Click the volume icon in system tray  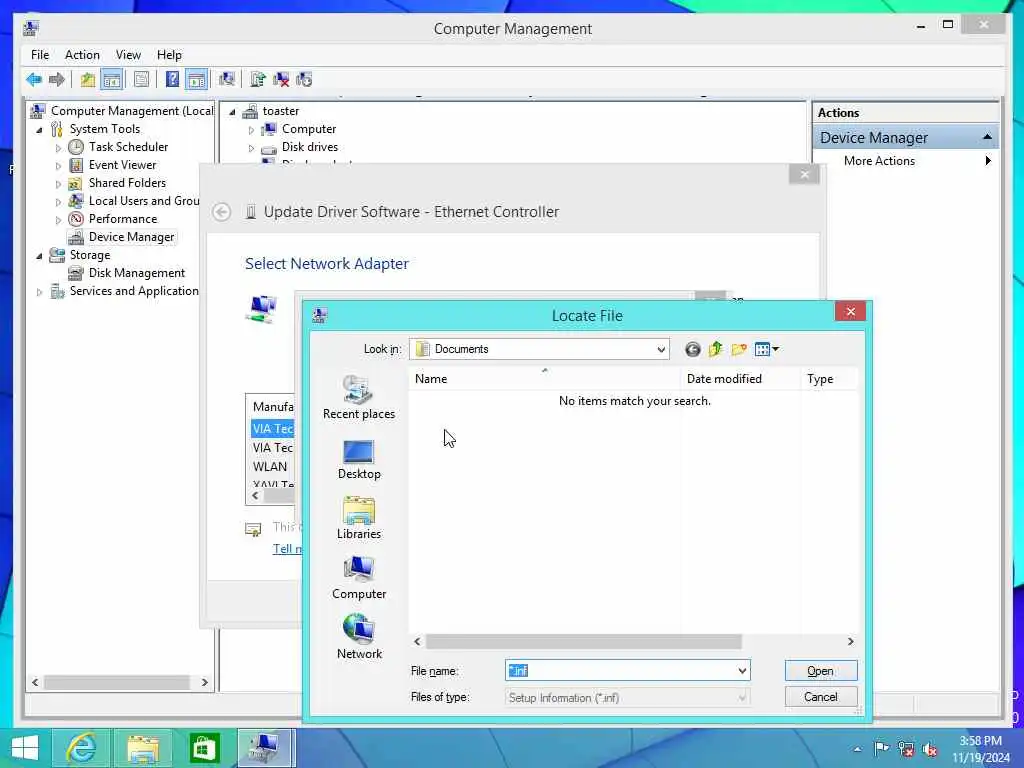(x=930, y=749)
